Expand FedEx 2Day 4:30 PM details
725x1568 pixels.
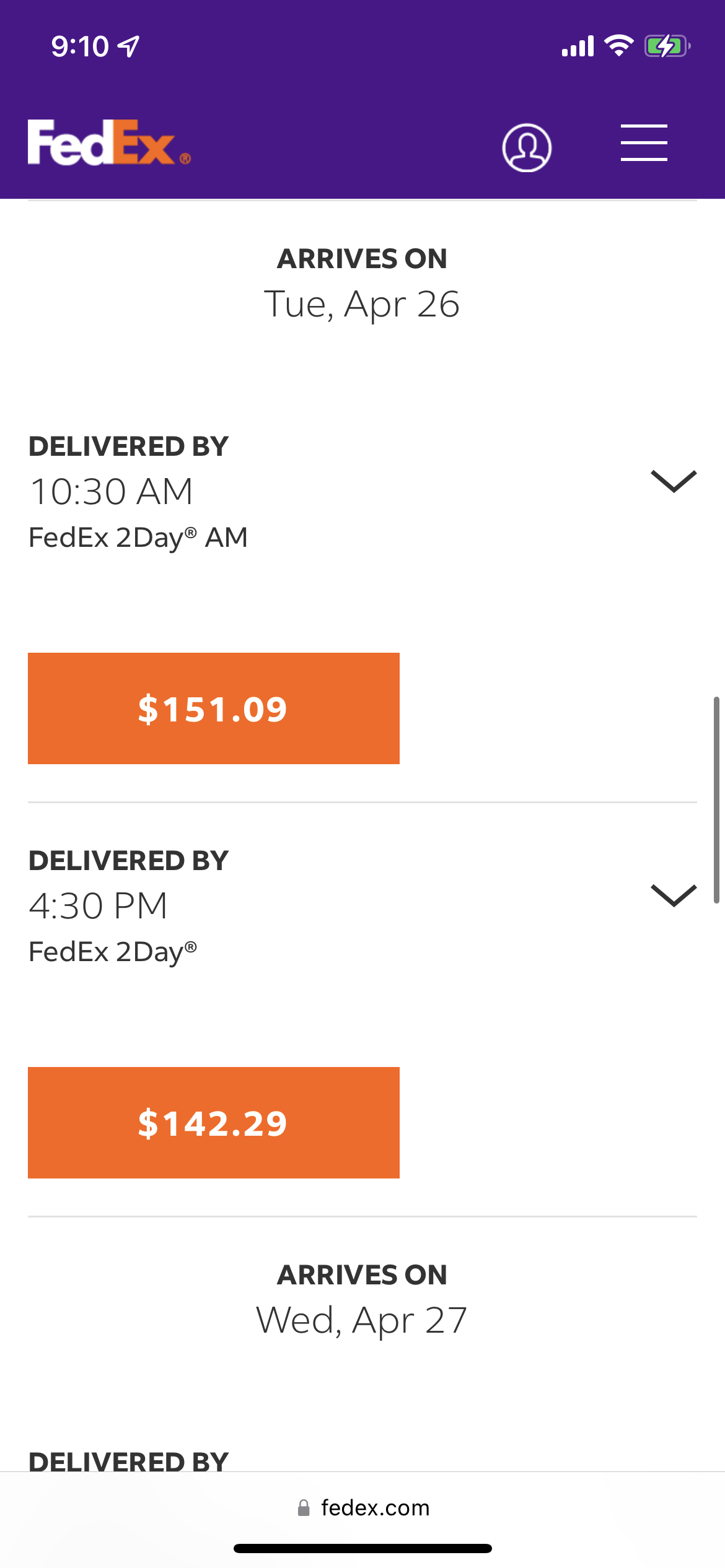pos(673,895)
